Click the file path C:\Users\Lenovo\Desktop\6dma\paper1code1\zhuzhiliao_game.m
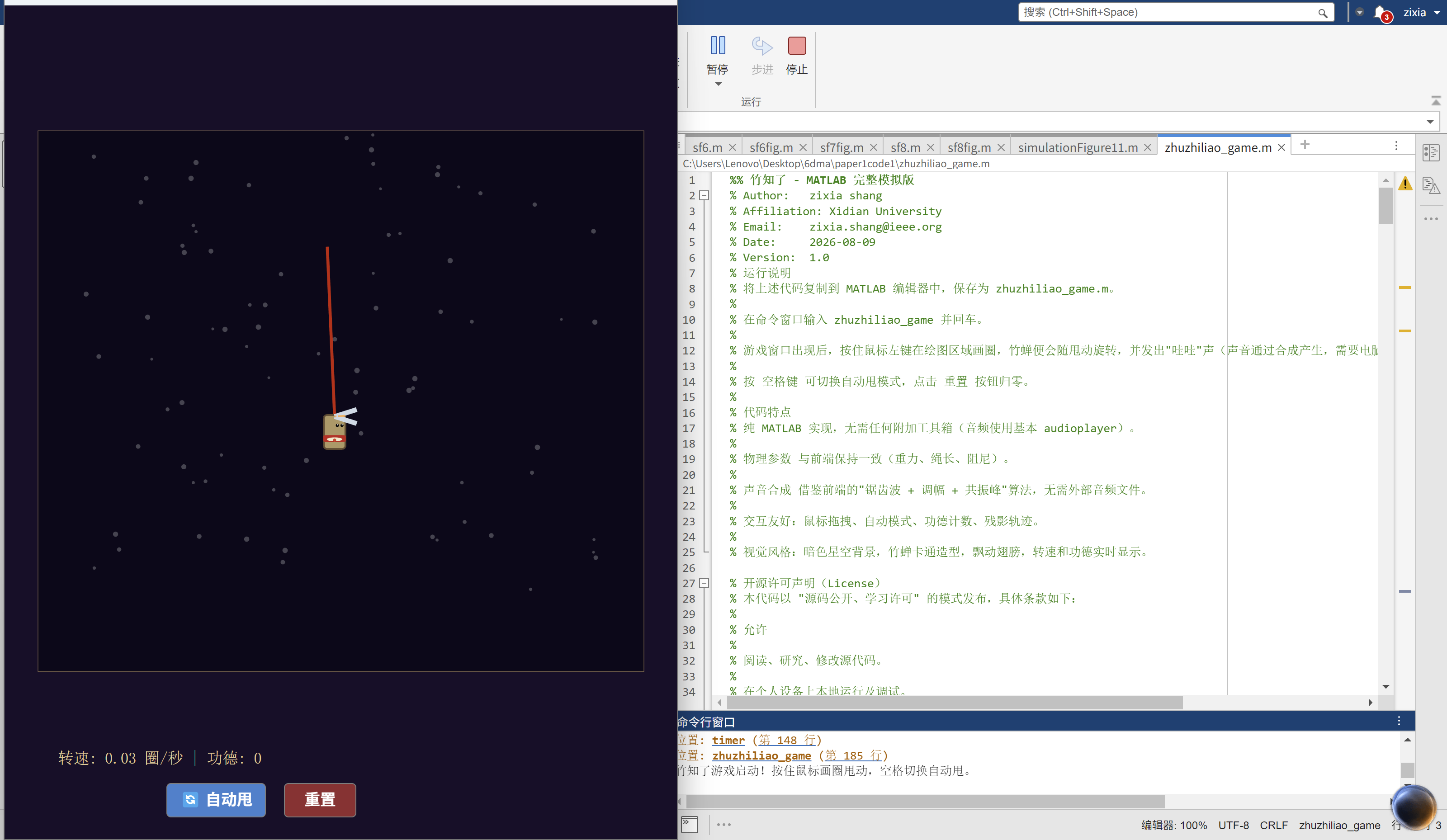 (836, 164)
